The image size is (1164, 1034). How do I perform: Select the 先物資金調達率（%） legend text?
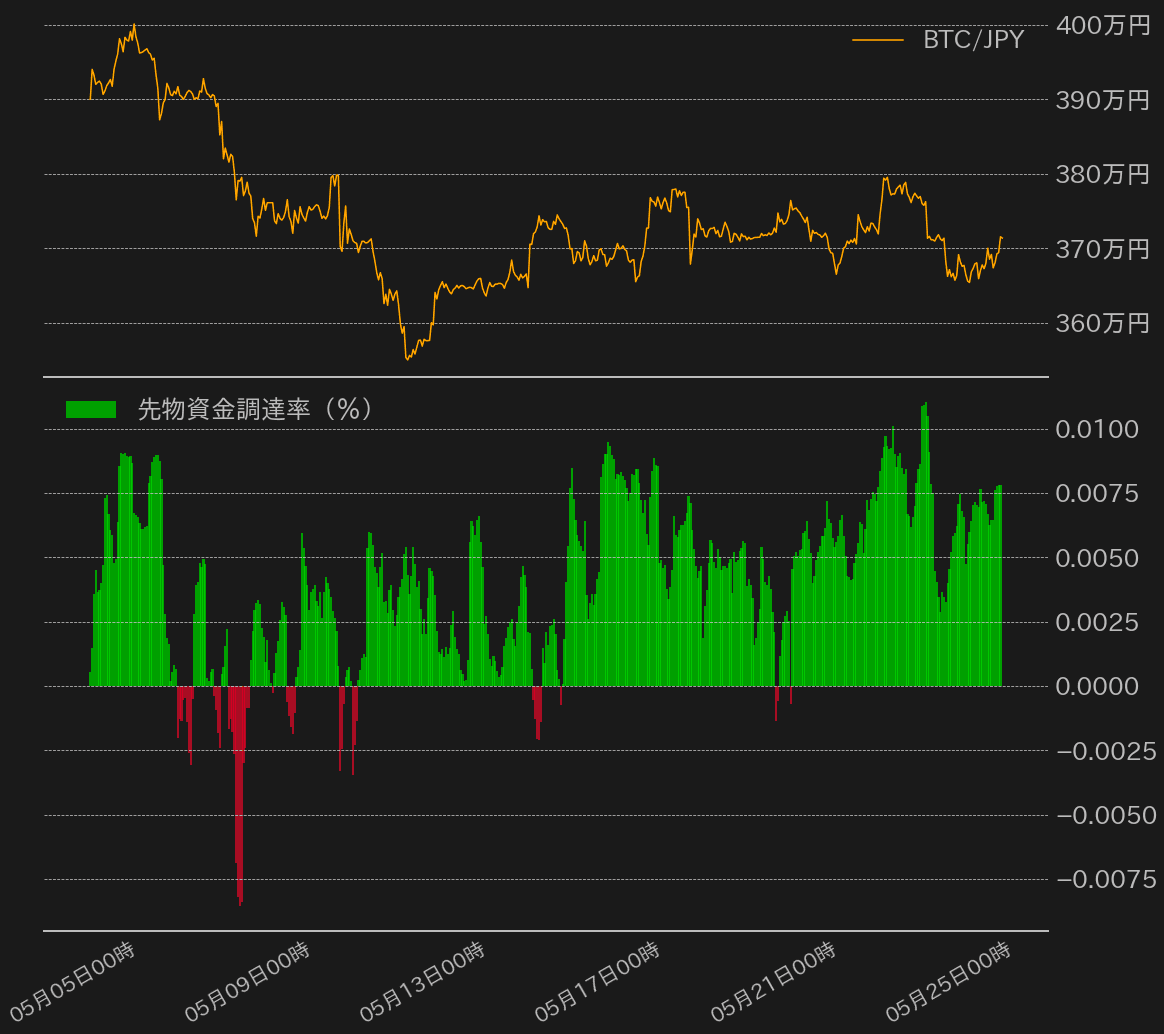[x=255, y=409]
